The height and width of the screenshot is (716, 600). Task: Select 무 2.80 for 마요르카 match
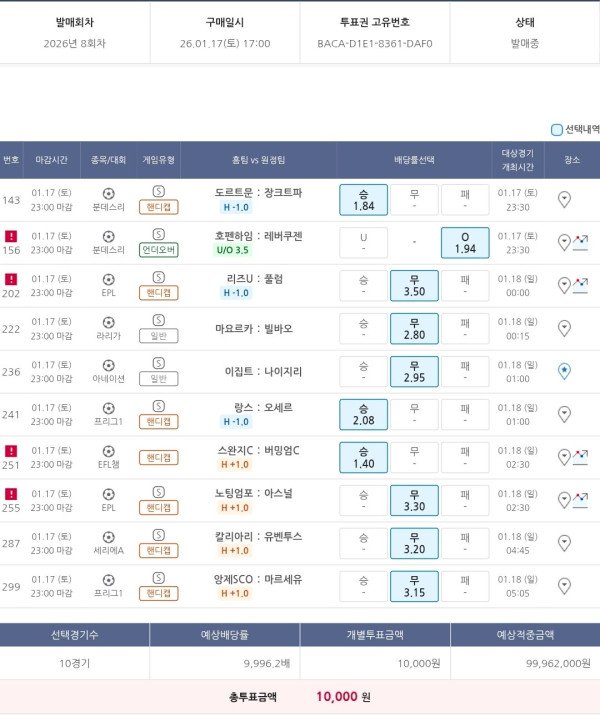tap(414, 328)
